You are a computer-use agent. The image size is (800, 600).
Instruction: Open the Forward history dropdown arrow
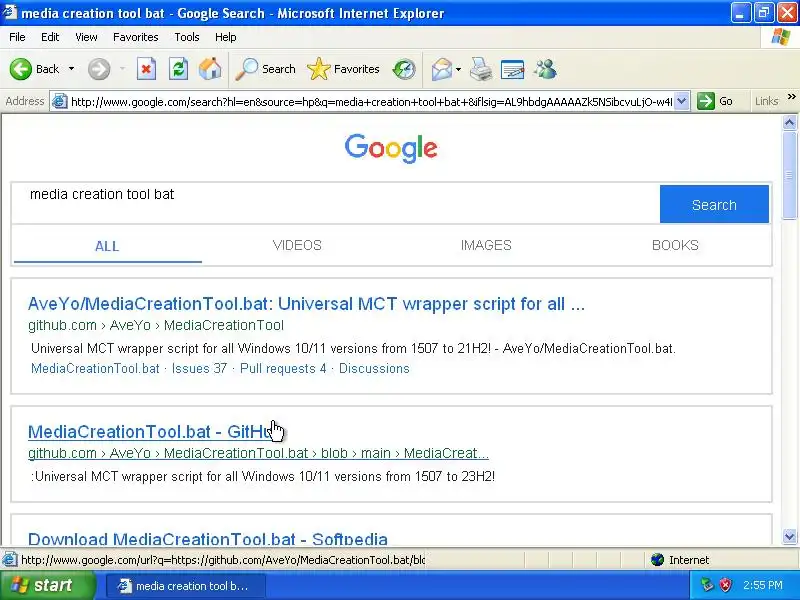[122, 69]
